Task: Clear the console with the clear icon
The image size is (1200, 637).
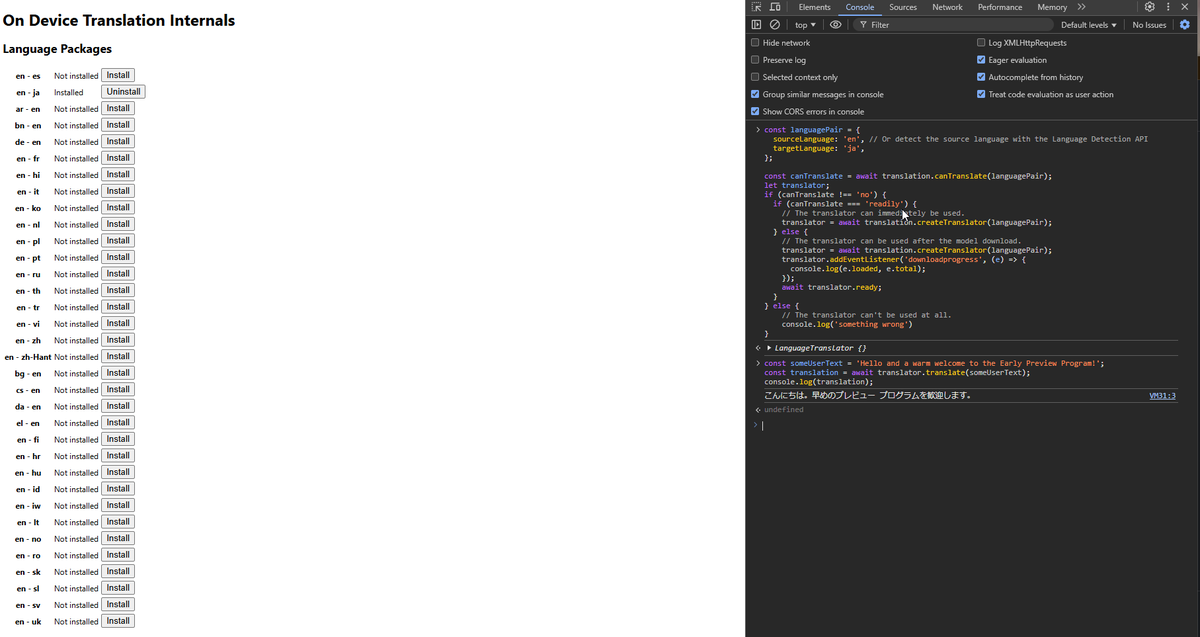Action: (772, 24)
